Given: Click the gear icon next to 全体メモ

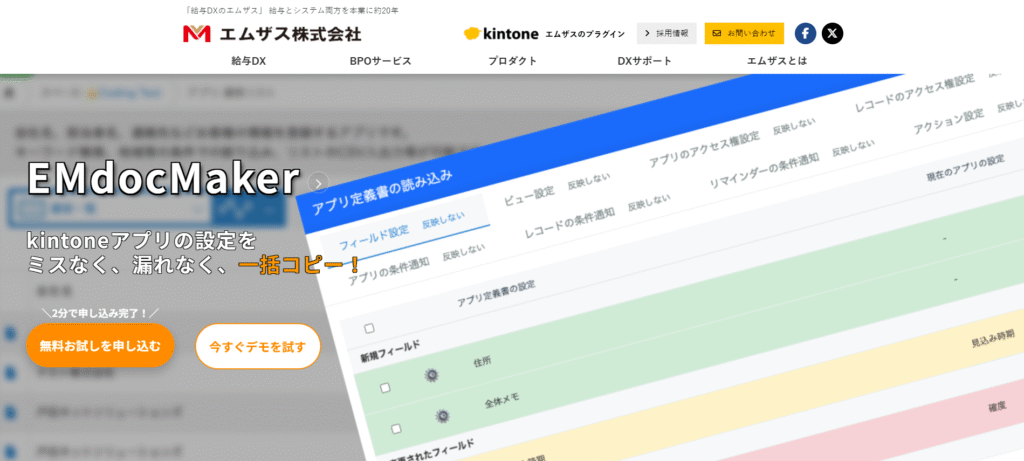Looking at the screenshot, I should [x=441, y=415].
